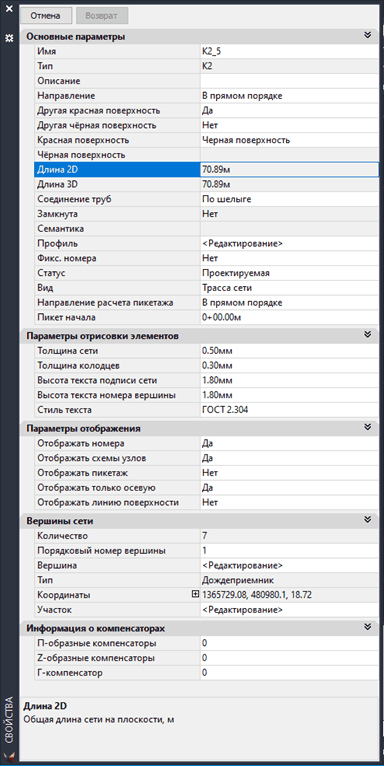Screen dimensions: 384x766
Task: Collapse the Параметры отрисовки элементов section
Action: pyautogui.click(x=368, y=336)
